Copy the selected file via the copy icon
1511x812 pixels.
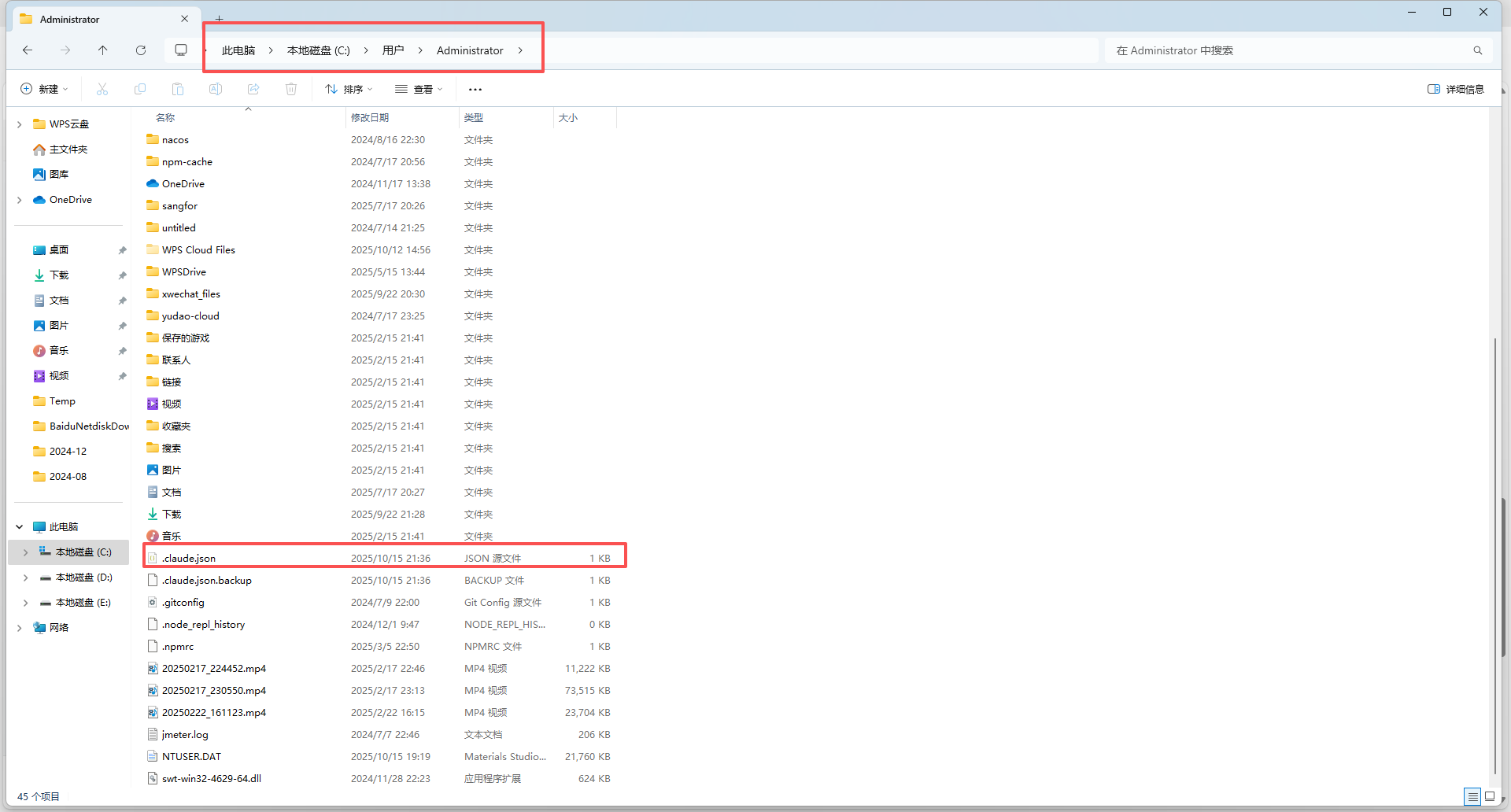click(x=139, y=88)
